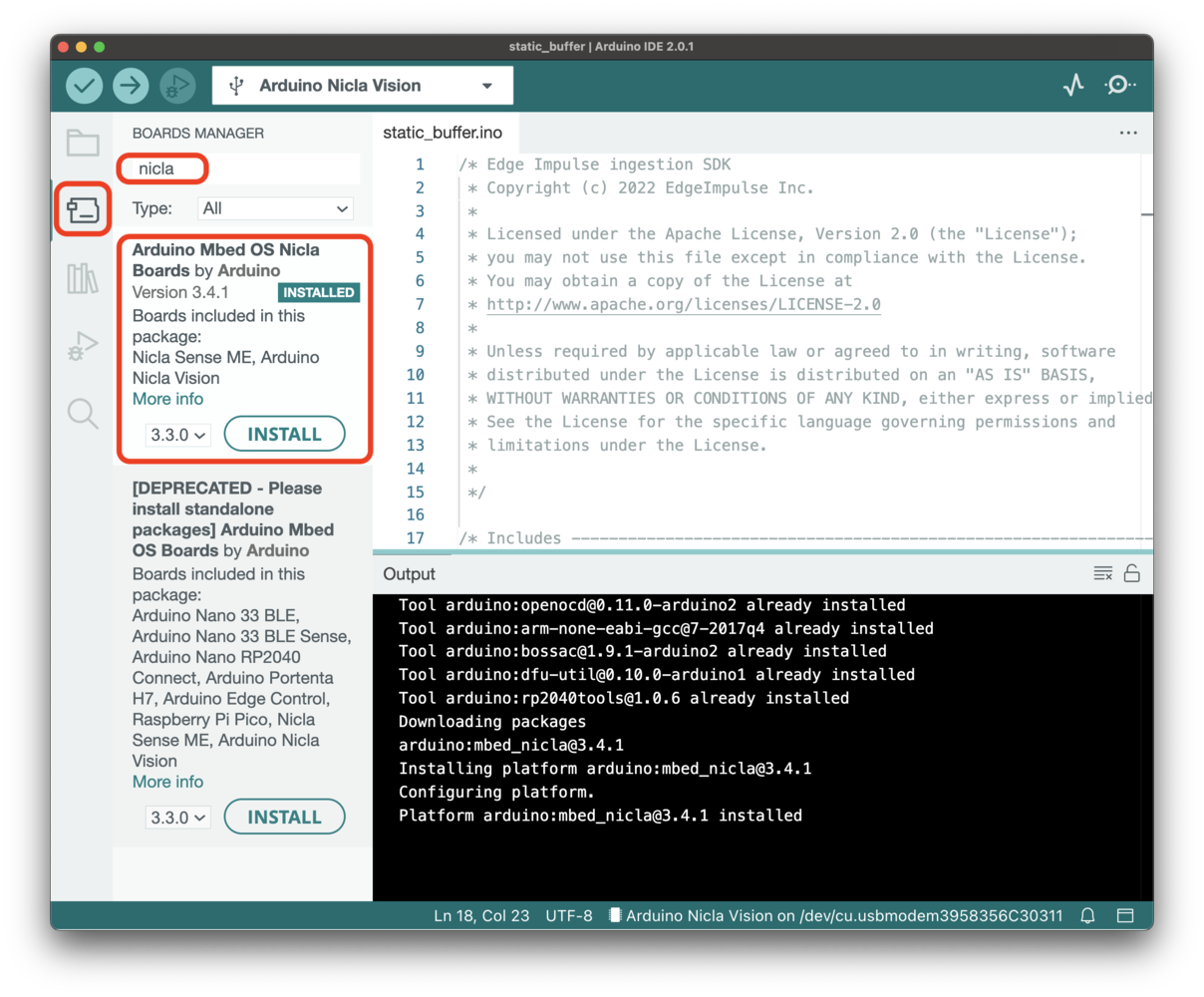Open the Sketchbook folder sidebar icon

83,143
